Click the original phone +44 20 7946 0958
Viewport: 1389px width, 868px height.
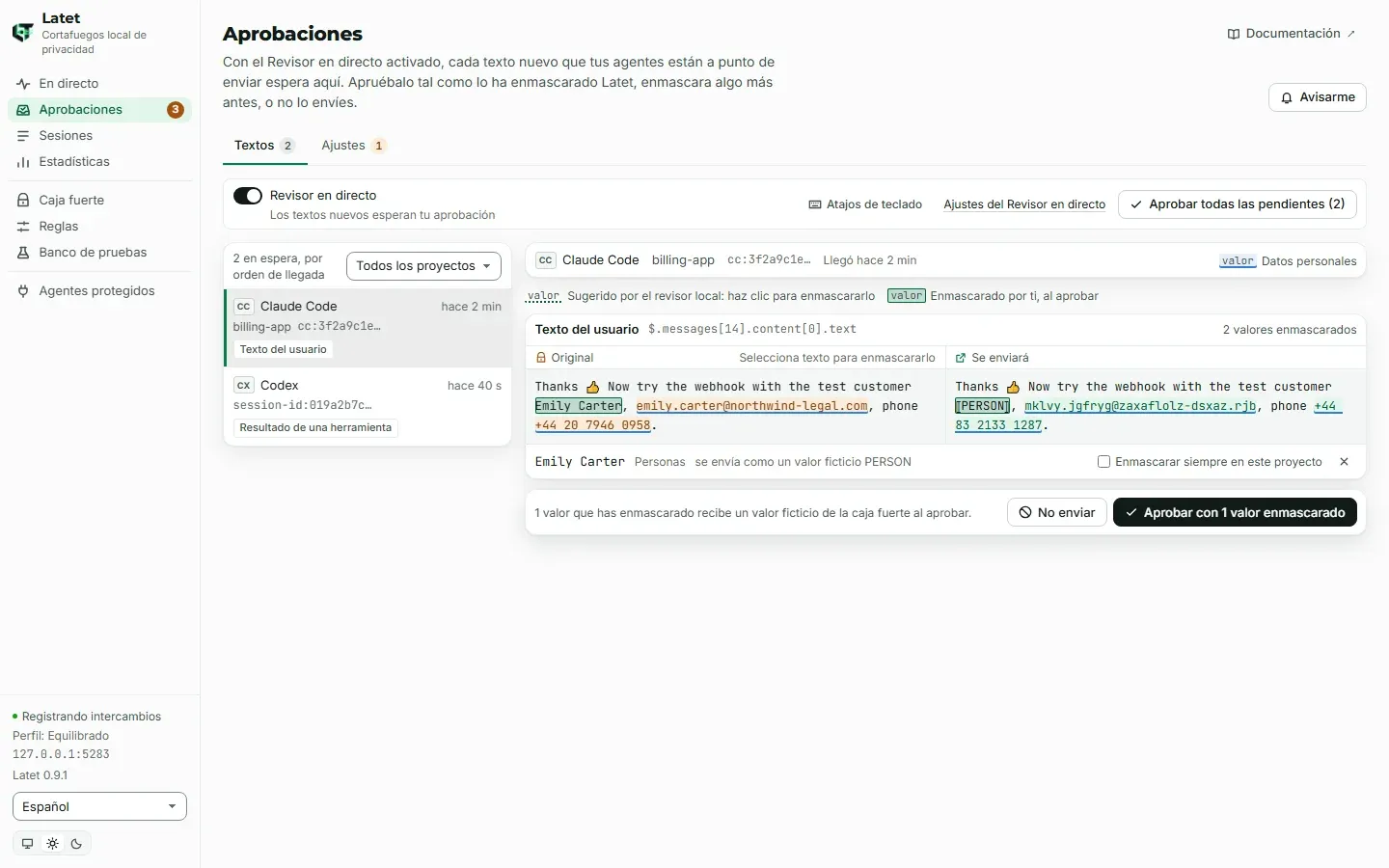[x=593, y=425]
